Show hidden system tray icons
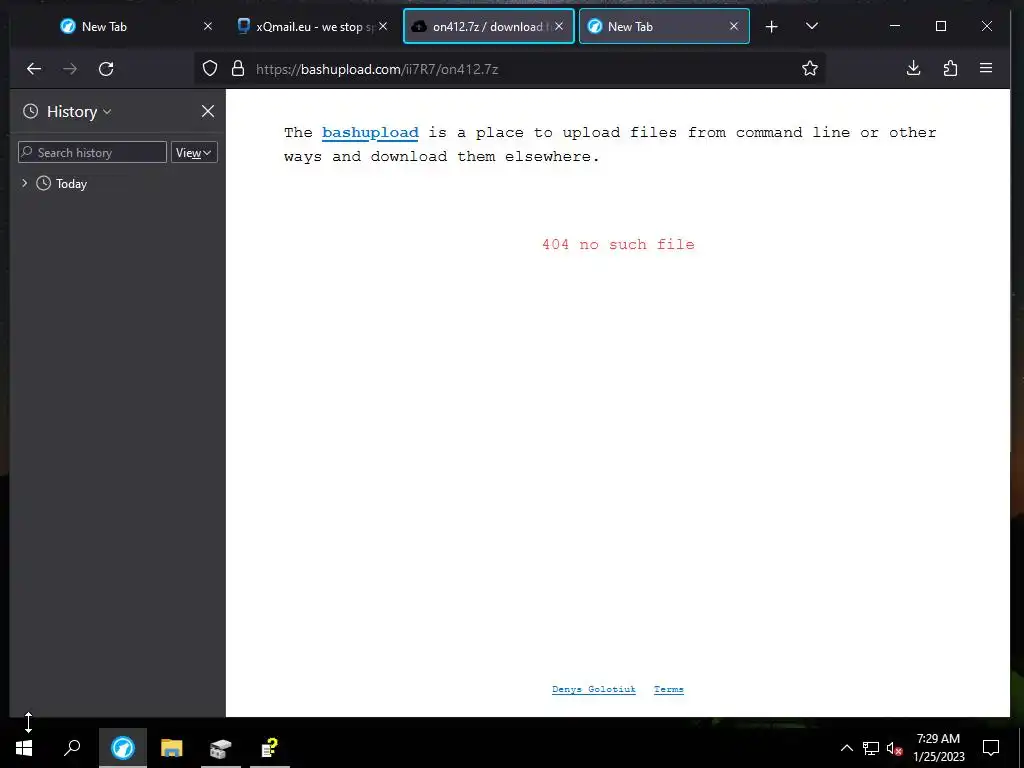The height and width of the screenshot is (768, 1024). coord(846,748)
